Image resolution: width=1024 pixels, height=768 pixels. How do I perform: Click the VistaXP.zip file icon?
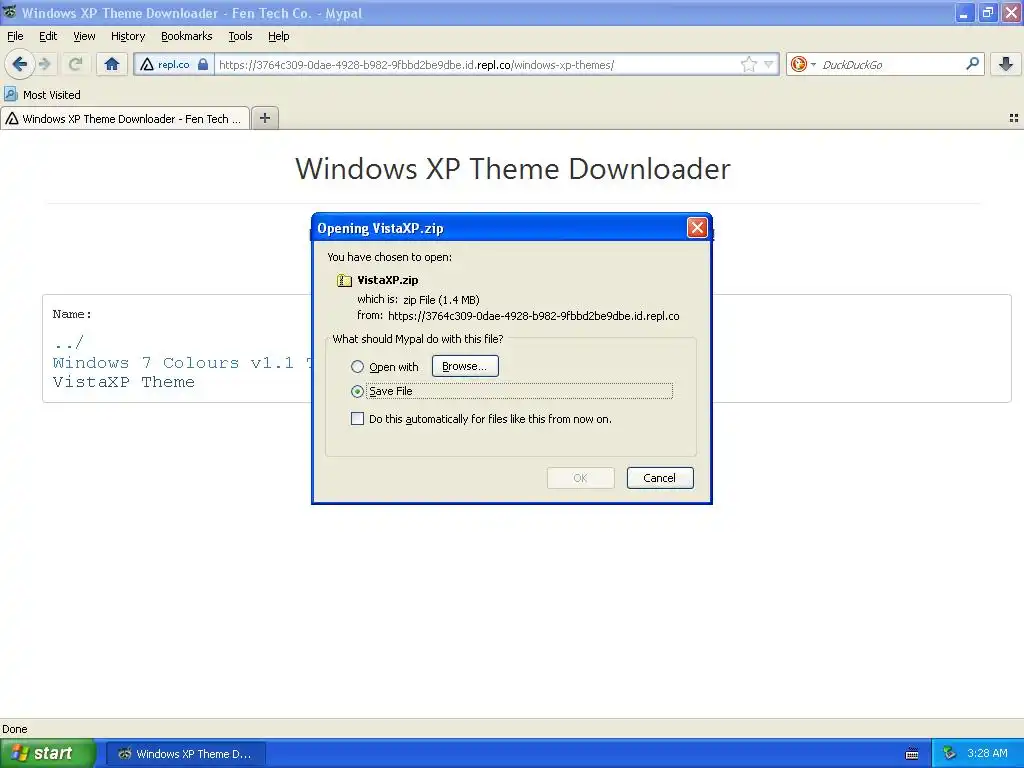pos(344,280)
